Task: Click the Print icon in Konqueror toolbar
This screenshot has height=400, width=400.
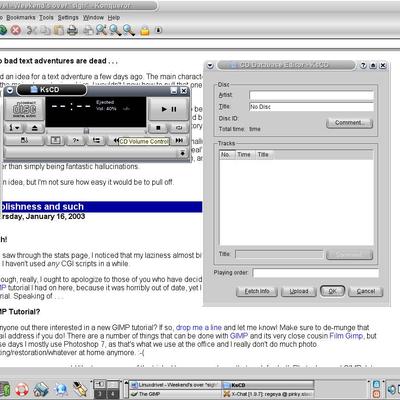Action: click(x=72, y=30)
